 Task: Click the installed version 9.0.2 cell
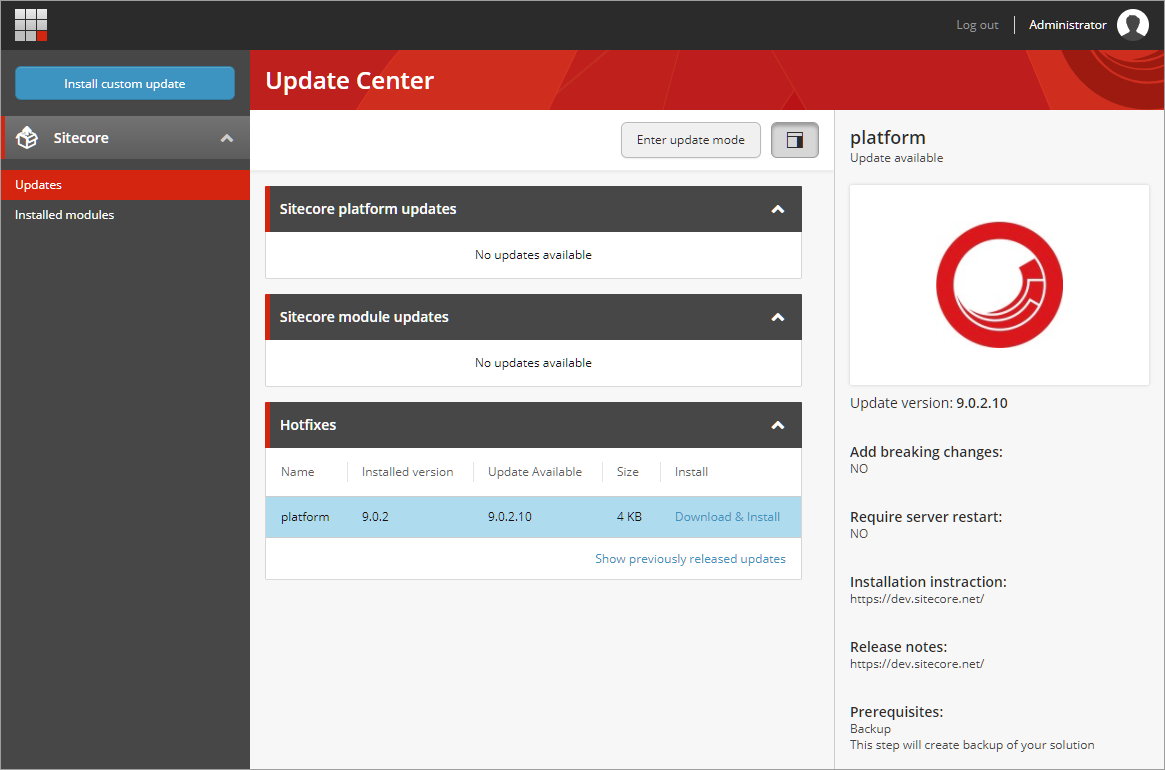coord(375,517)
